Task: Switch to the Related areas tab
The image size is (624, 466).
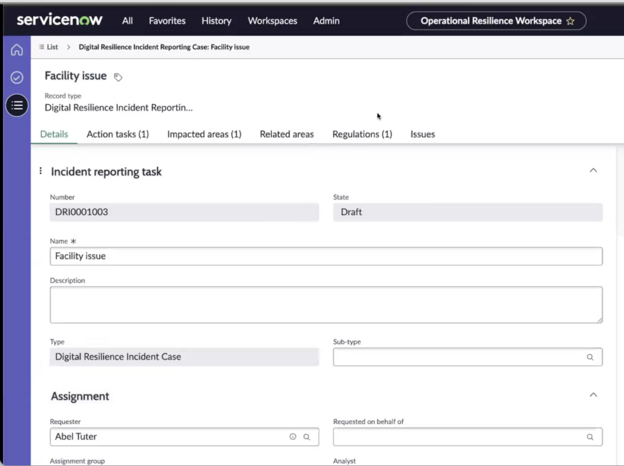Action: [x=287, y=134]
